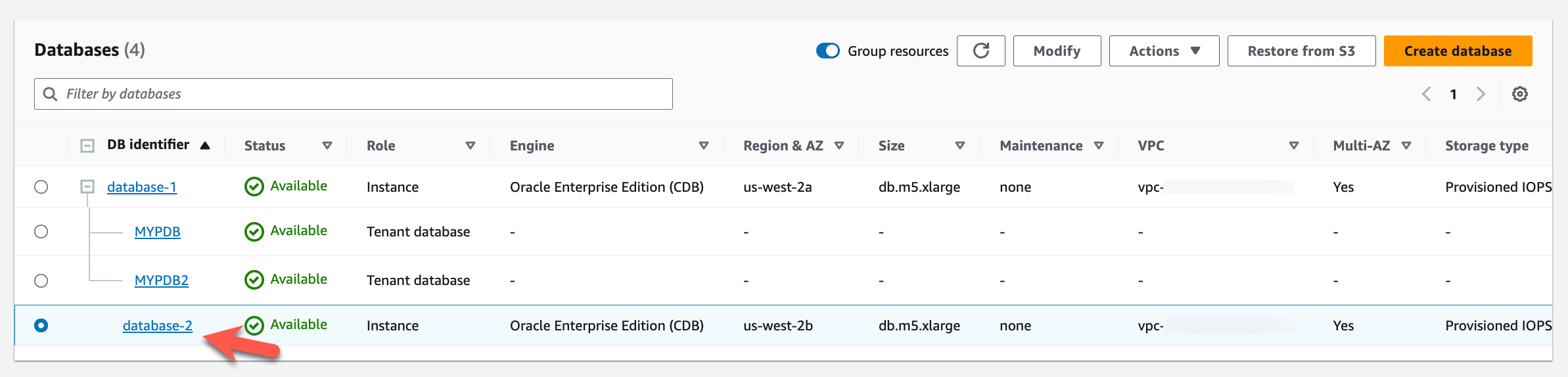Viewport: 1568px width, 377px height.
Task: Sort by Status column arrow
Action: (327, 146)
